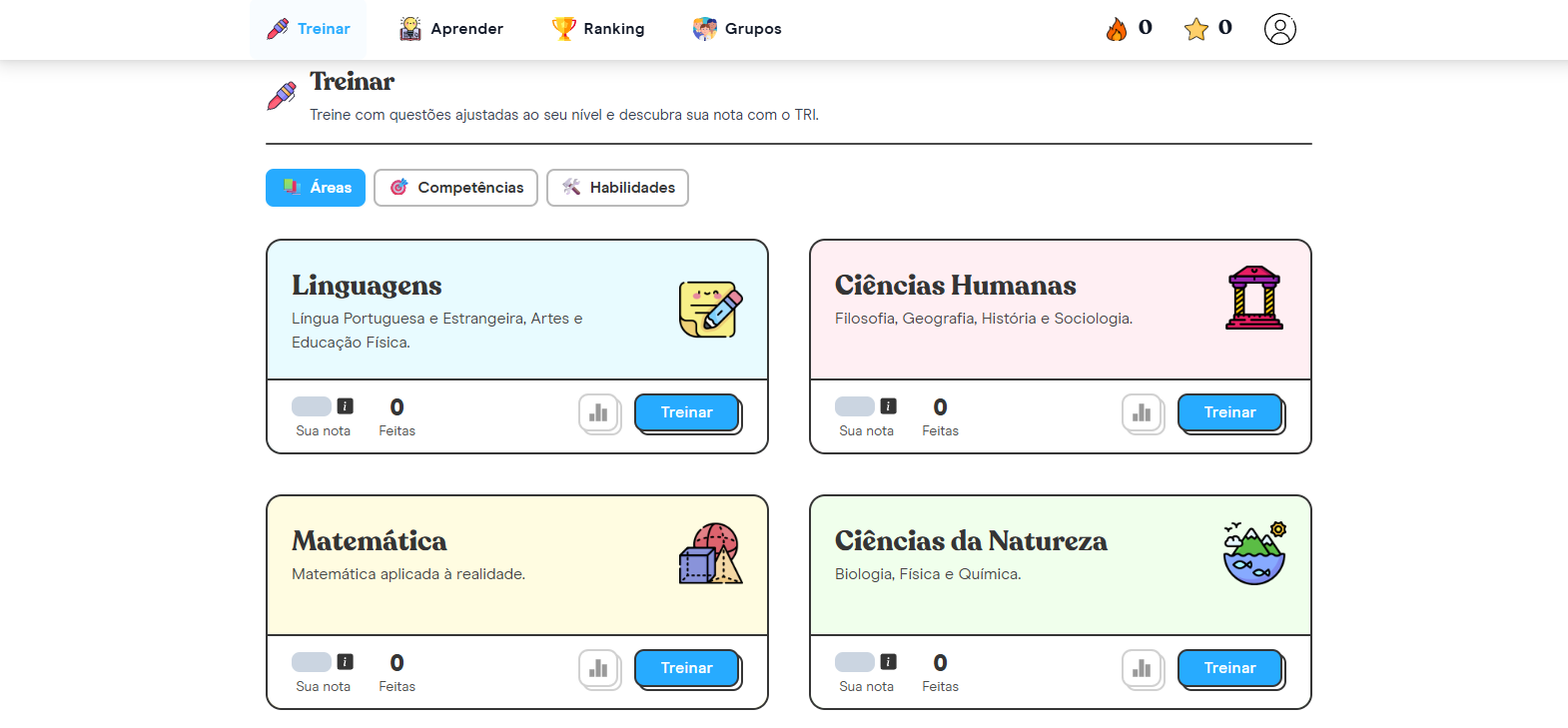This screenshot has width=1568, height=728.
Task: Start training in Linguagens
Action: pos(687,412)
